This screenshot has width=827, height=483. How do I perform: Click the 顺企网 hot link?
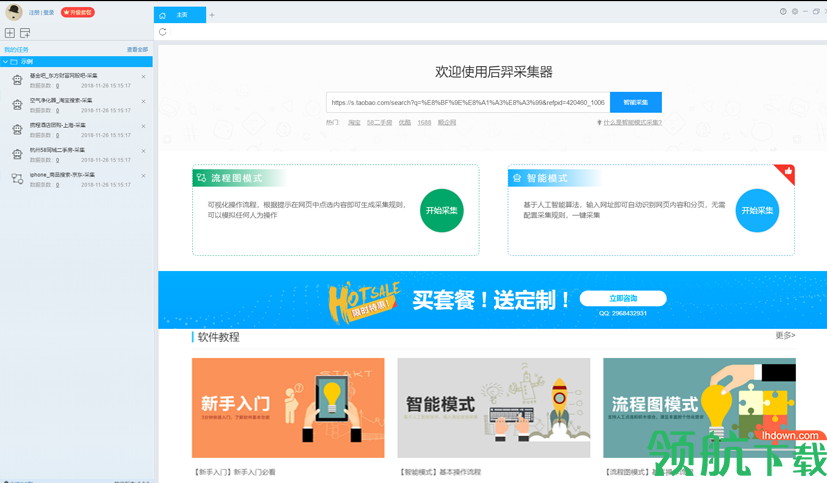pyautogui.click(x=447, y=122)
